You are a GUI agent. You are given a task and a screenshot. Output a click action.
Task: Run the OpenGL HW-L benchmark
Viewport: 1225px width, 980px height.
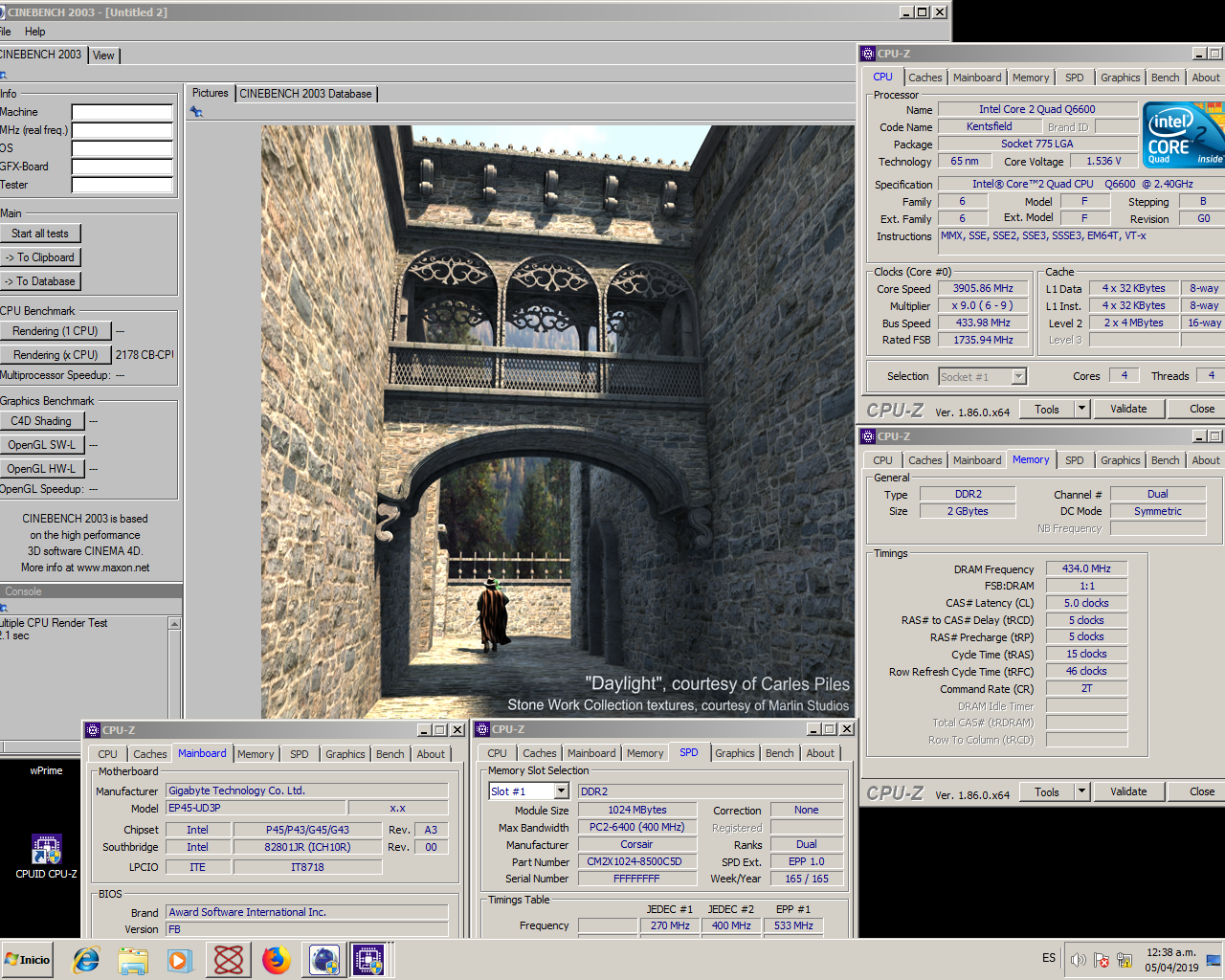42,469
